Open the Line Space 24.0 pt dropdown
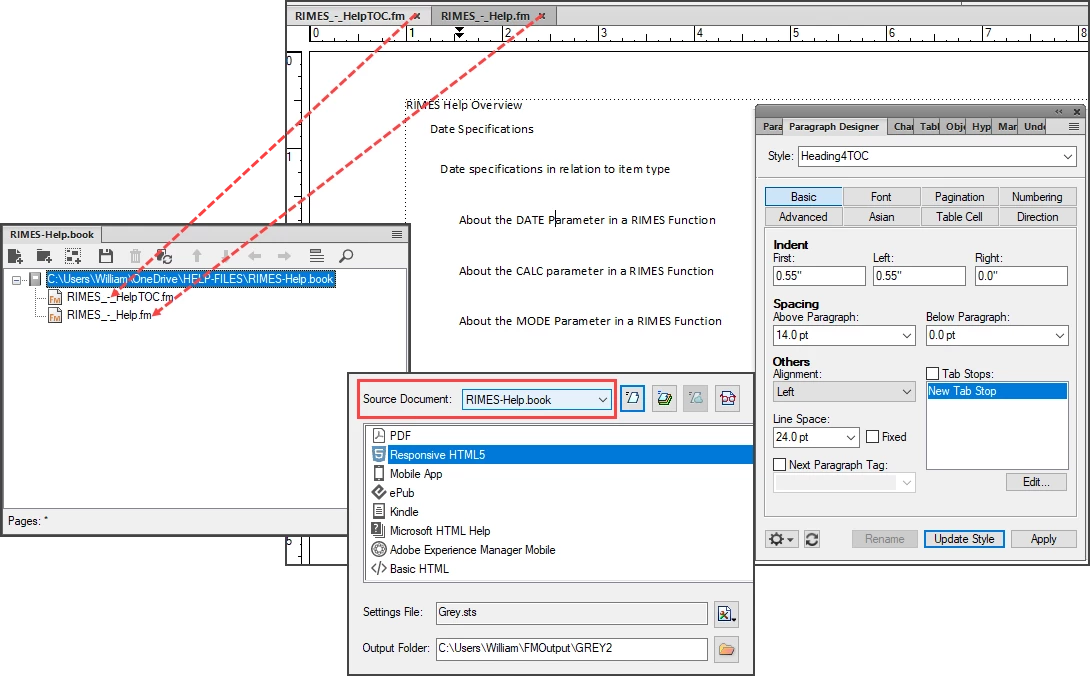Image resolution: width=1090 pixels, height=676 pixels. [x=851, y=437]
